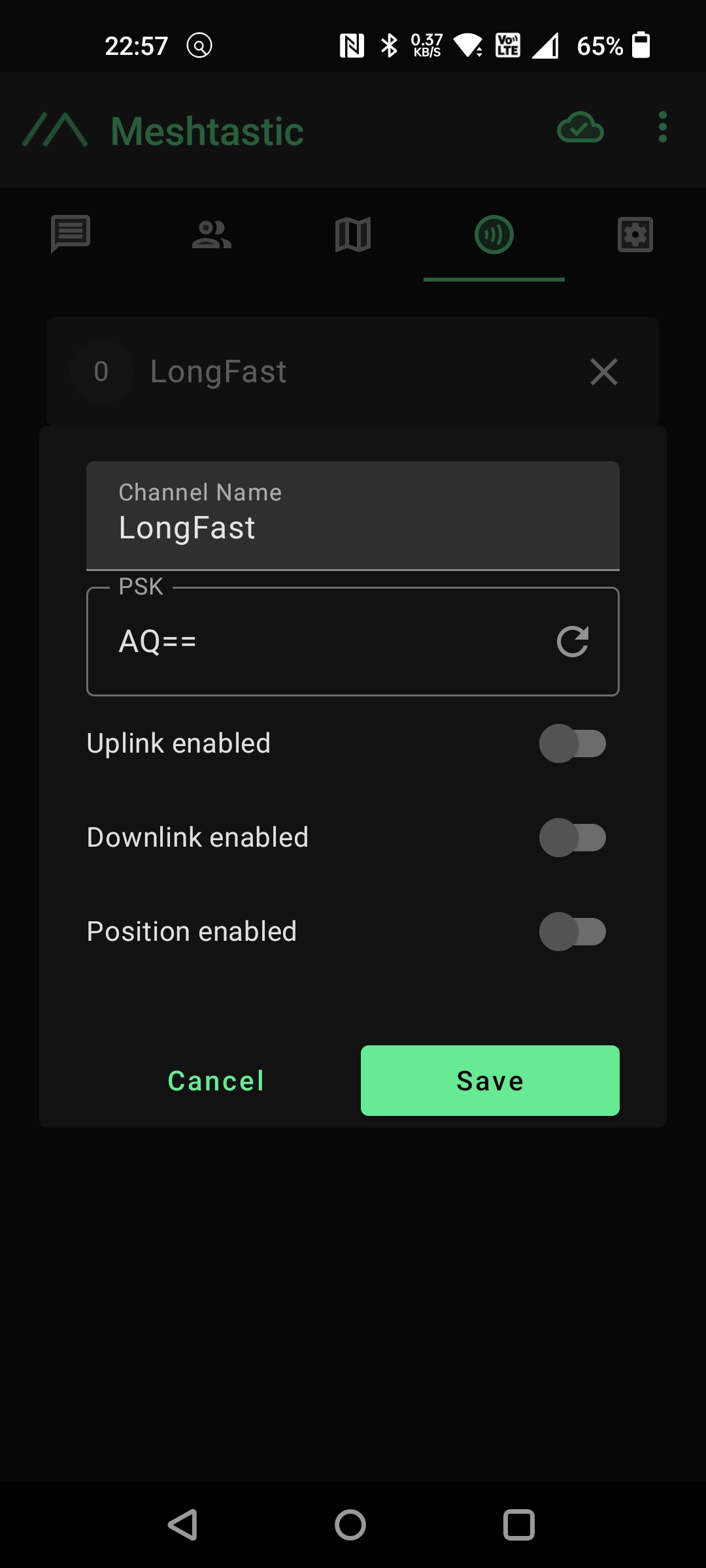Select channel chip 0

101,371
